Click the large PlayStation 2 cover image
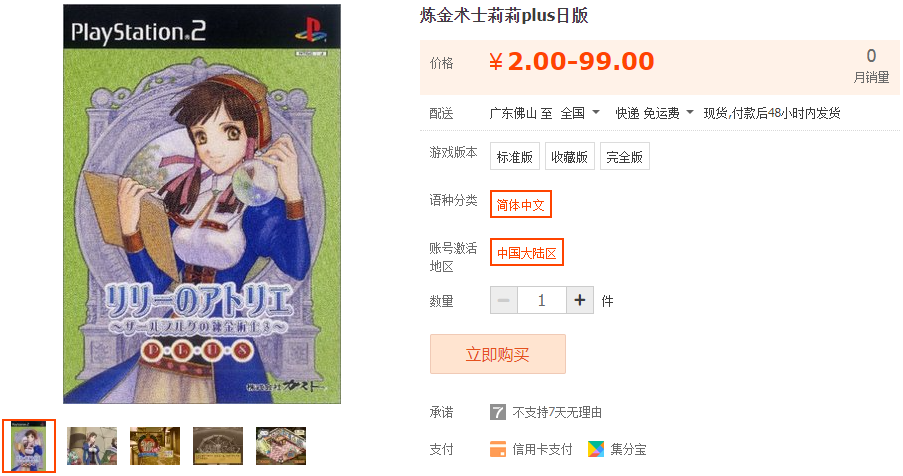Viewport: 903px width, 476px height. tap(202, 204)
